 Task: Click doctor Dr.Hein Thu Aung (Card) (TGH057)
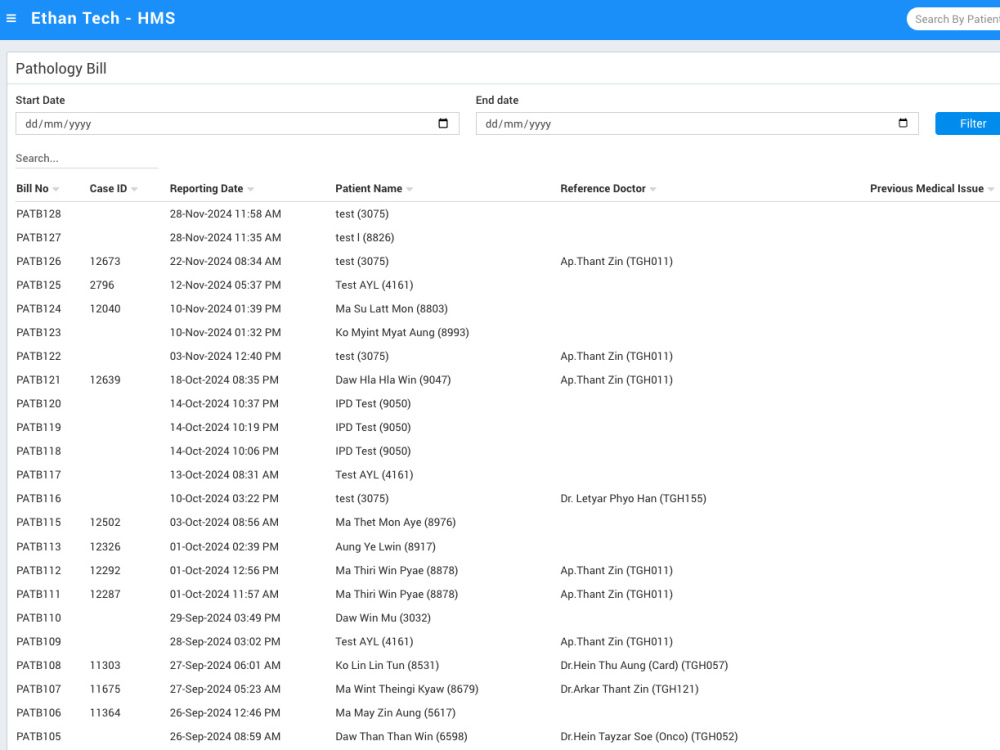tap(644, 665)
